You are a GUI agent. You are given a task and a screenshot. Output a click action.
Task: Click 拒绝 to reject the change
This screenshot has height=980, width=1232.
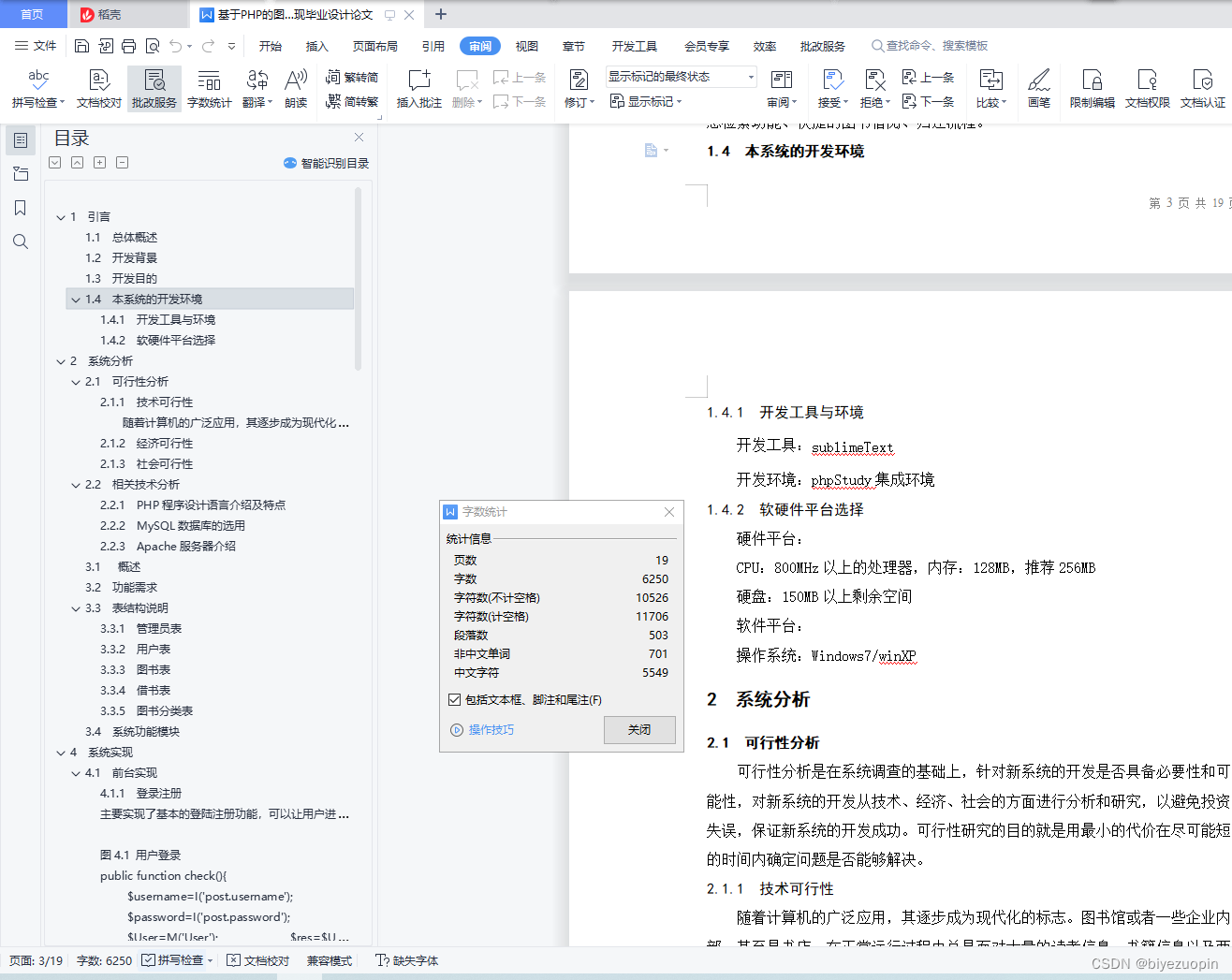(x=874, y=89)
